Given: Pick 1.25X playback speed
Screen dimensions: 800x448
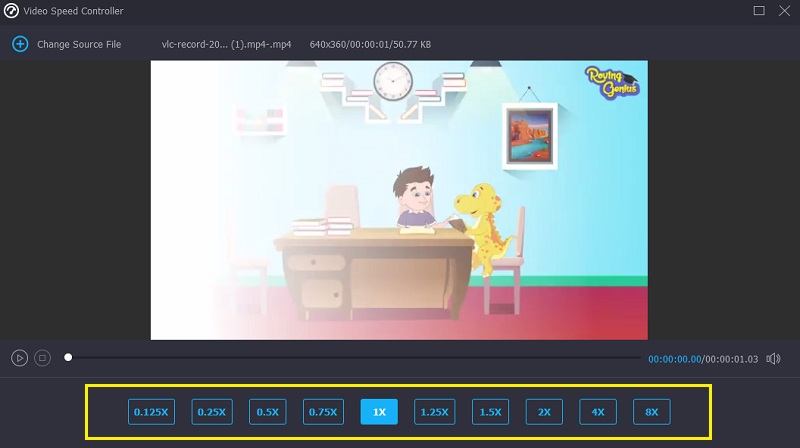Looking at the screenshot, I should (x=434, y=411).
